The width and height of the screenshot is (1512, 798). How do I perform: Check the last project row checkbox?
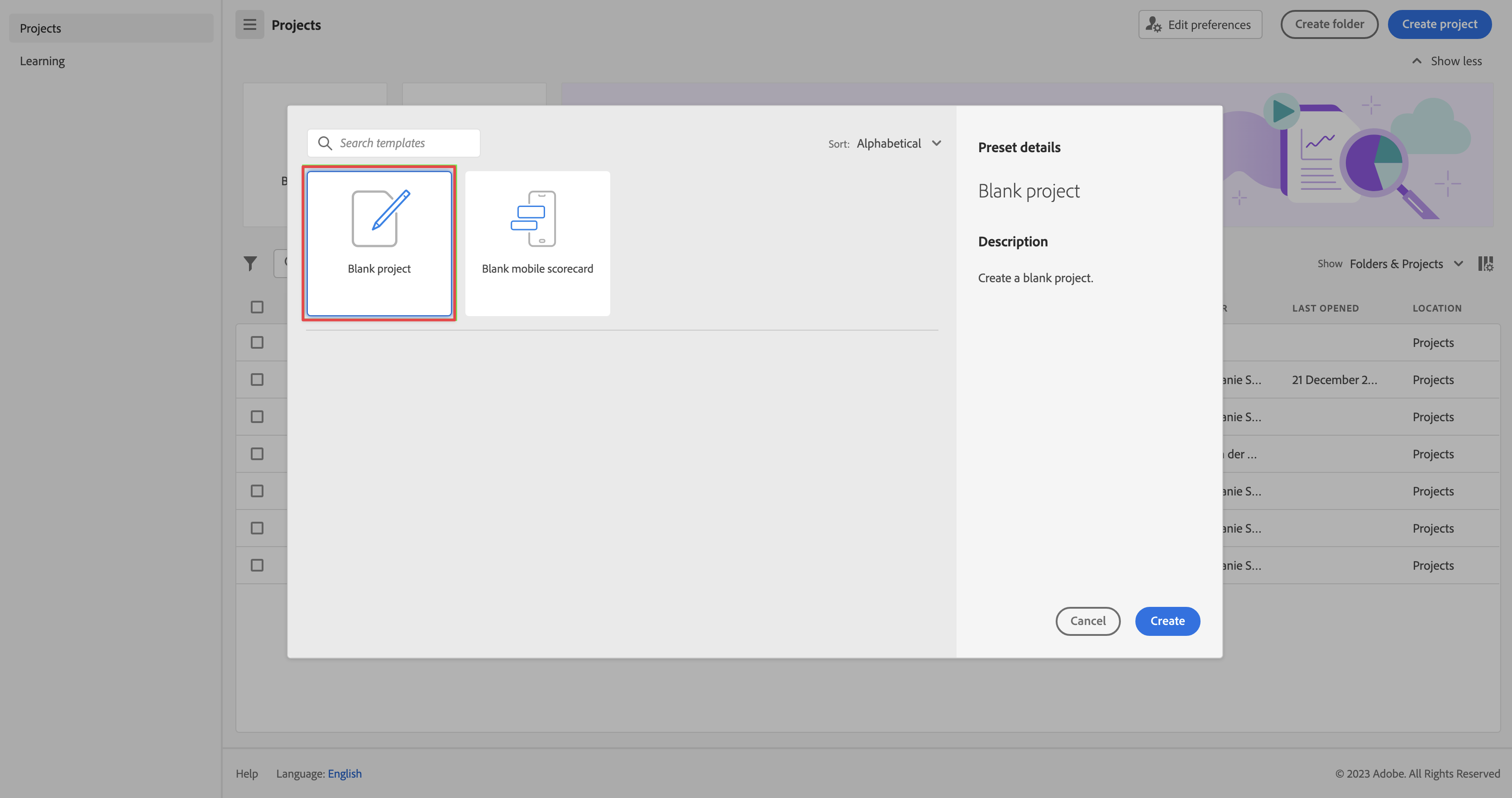257,566
